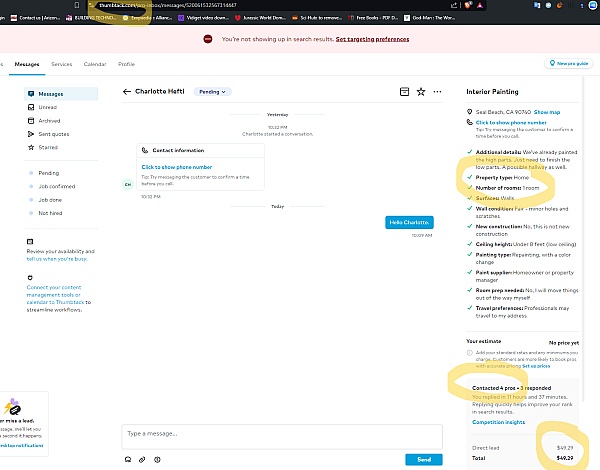Image resolution: width=600 pixels, height=470 pixels.
Task: Filter messages by Job confirmed status
Action: 57,185
